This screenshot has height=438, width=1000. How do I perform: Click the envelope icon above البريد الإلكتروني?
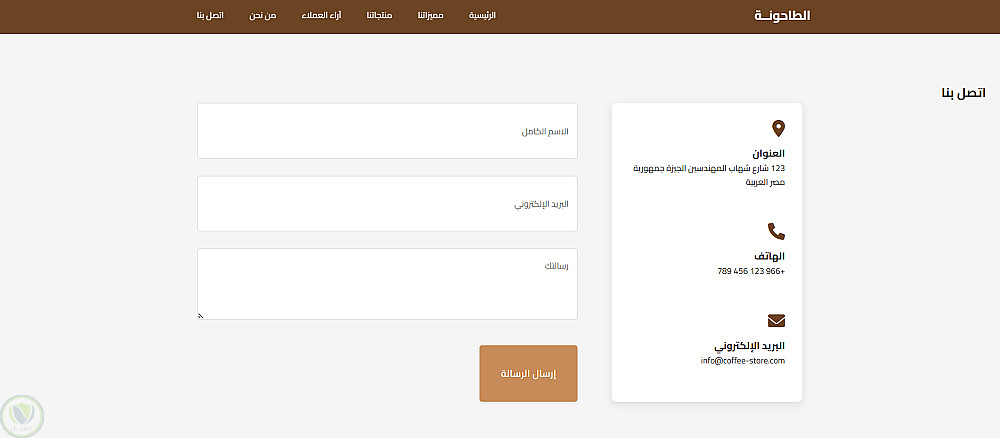776,321
